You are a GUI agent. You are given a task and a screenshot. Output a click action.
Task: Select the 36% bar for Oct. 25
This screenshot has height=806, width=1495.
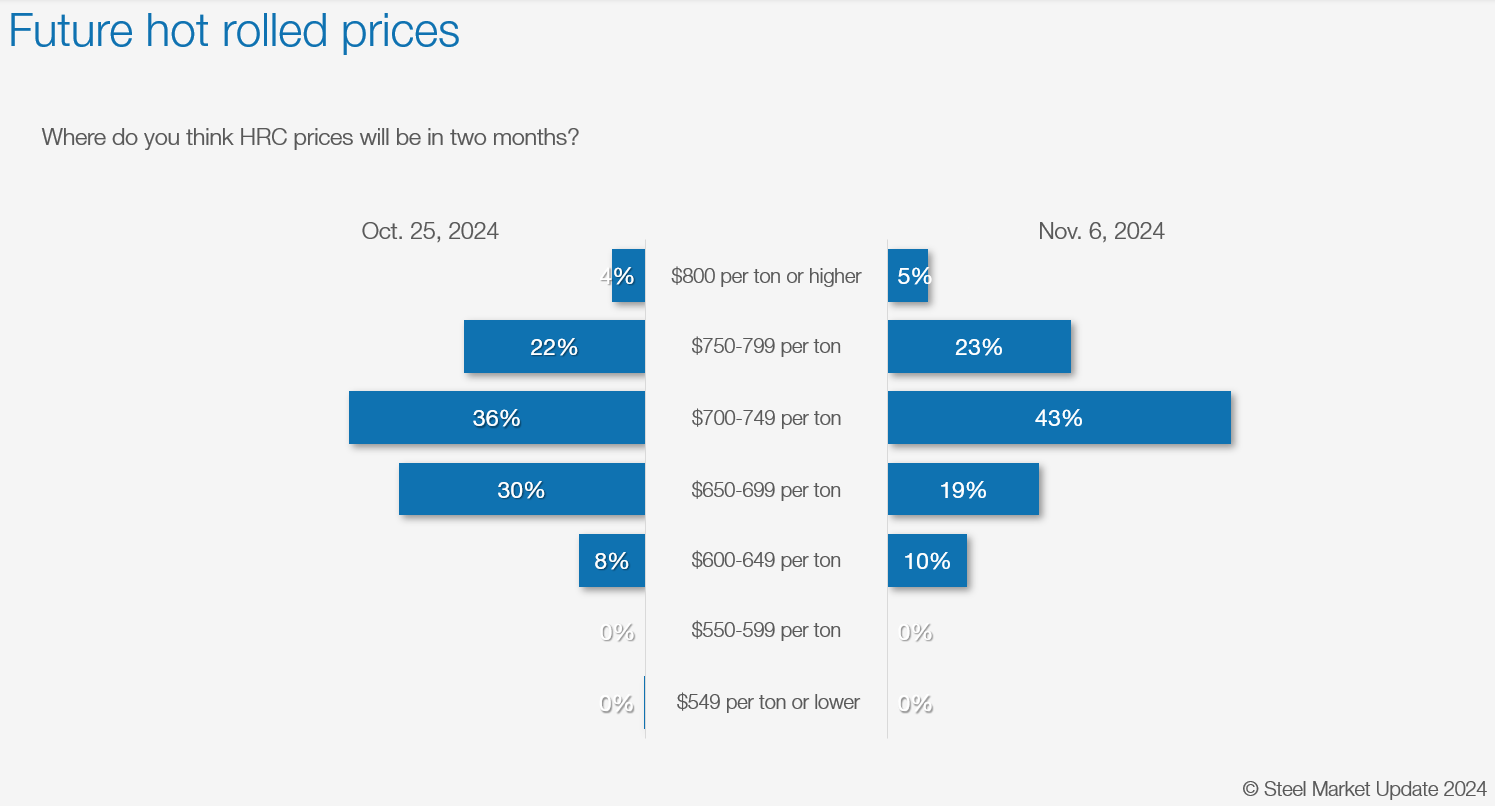coord(497,418)
